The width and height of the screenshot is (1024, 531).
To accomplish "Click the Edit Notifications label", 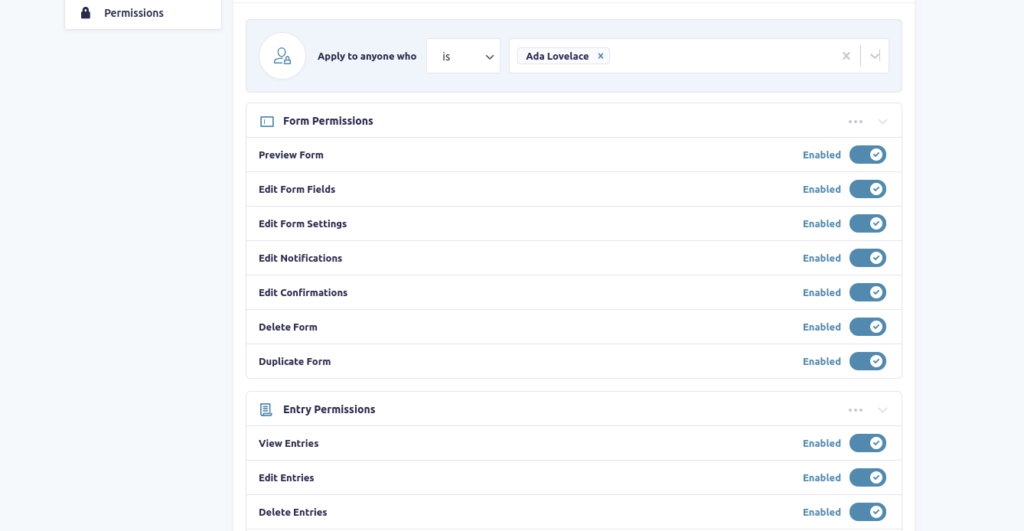I will point(300,258).
